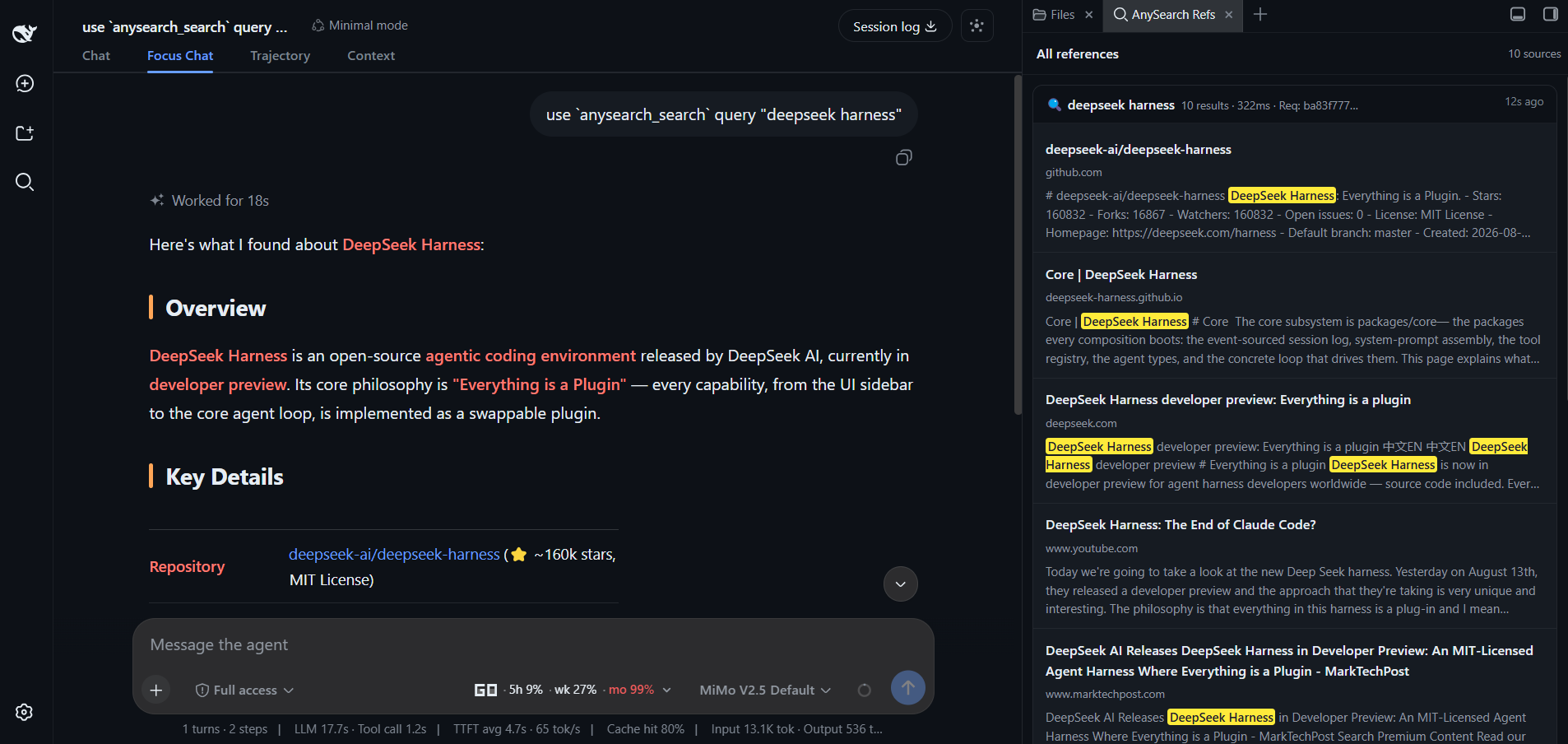The image size is (1568, 744).
Task: Open the Trajectory tab
Action: click(280, 55)
